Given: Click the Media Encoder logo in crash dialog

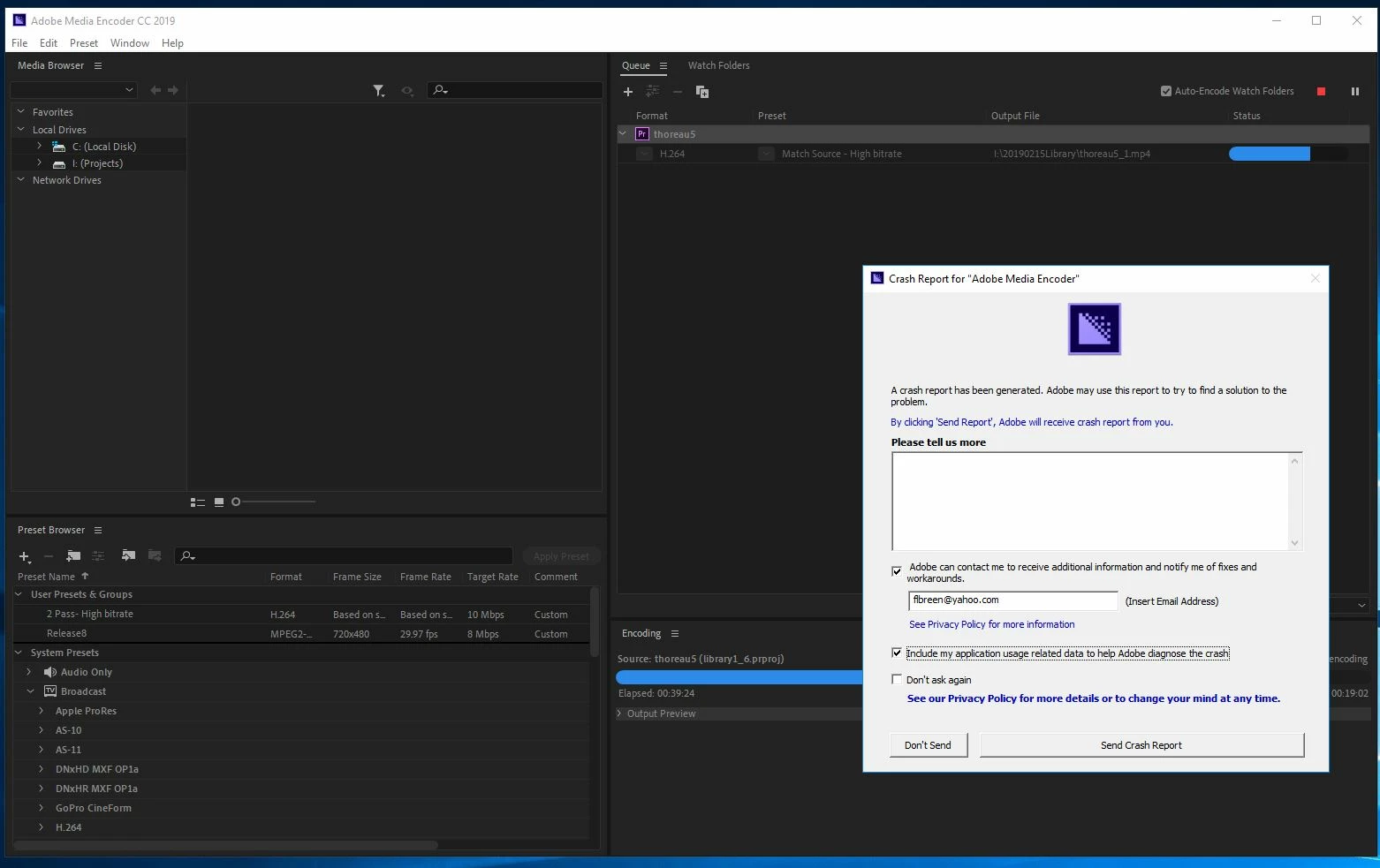Looking at the screenshot, I should pos(1095,329).
